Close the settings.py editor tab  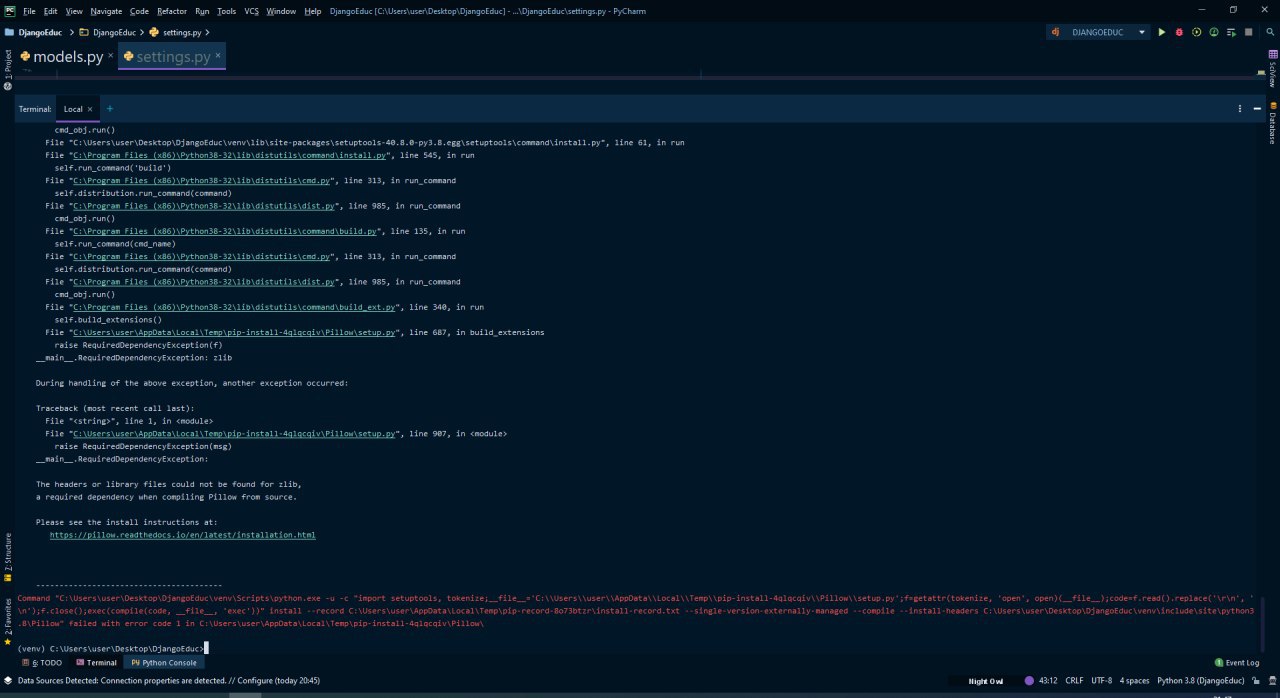[x=218, y=56]
